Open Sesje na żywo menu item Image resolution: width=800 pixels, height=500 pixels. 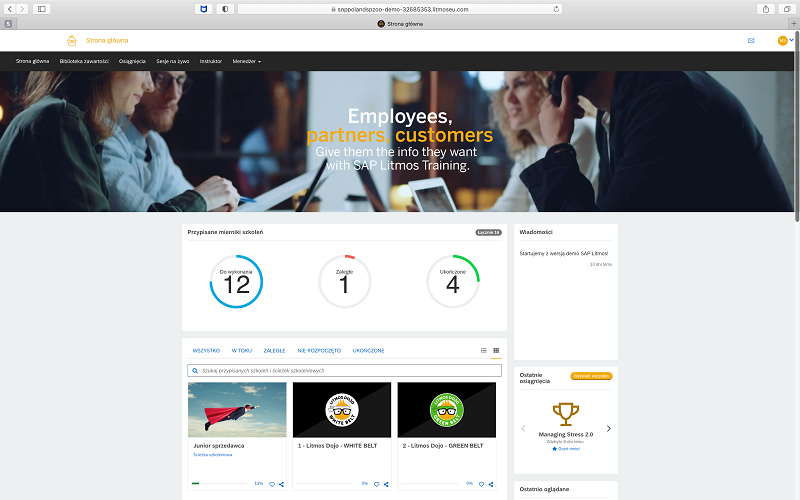(172, 61)
